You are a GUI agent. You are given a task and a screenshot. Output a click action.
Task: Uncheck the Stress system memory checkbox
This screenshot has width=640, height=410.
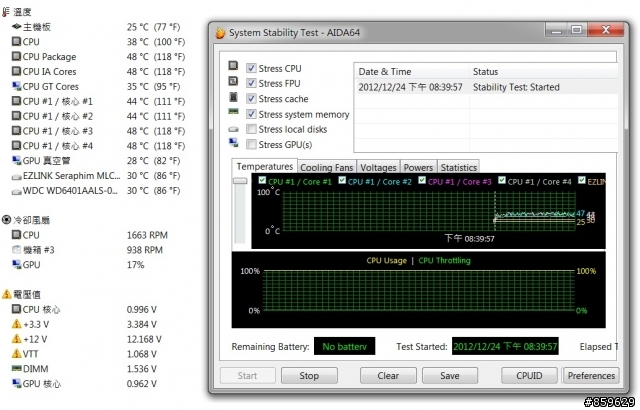pyautogui.click(x=251, y=114)
